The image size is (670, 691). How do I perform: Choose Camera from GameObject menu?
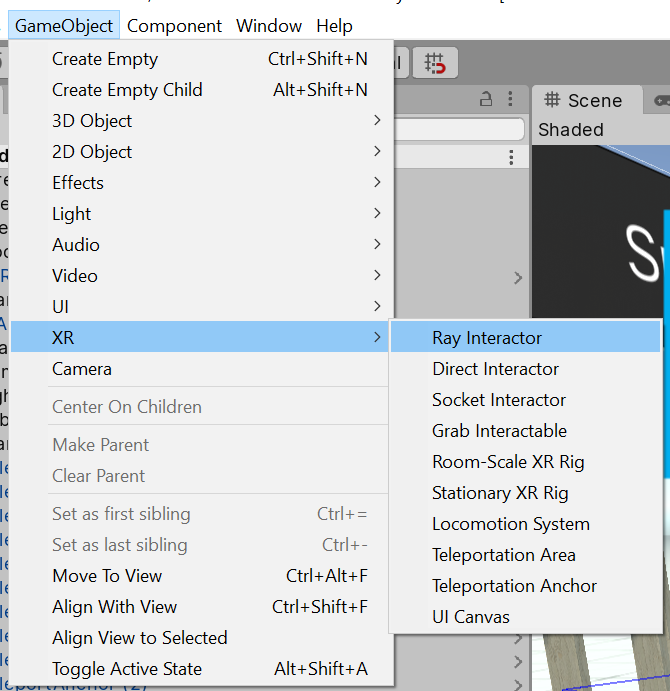201,369
